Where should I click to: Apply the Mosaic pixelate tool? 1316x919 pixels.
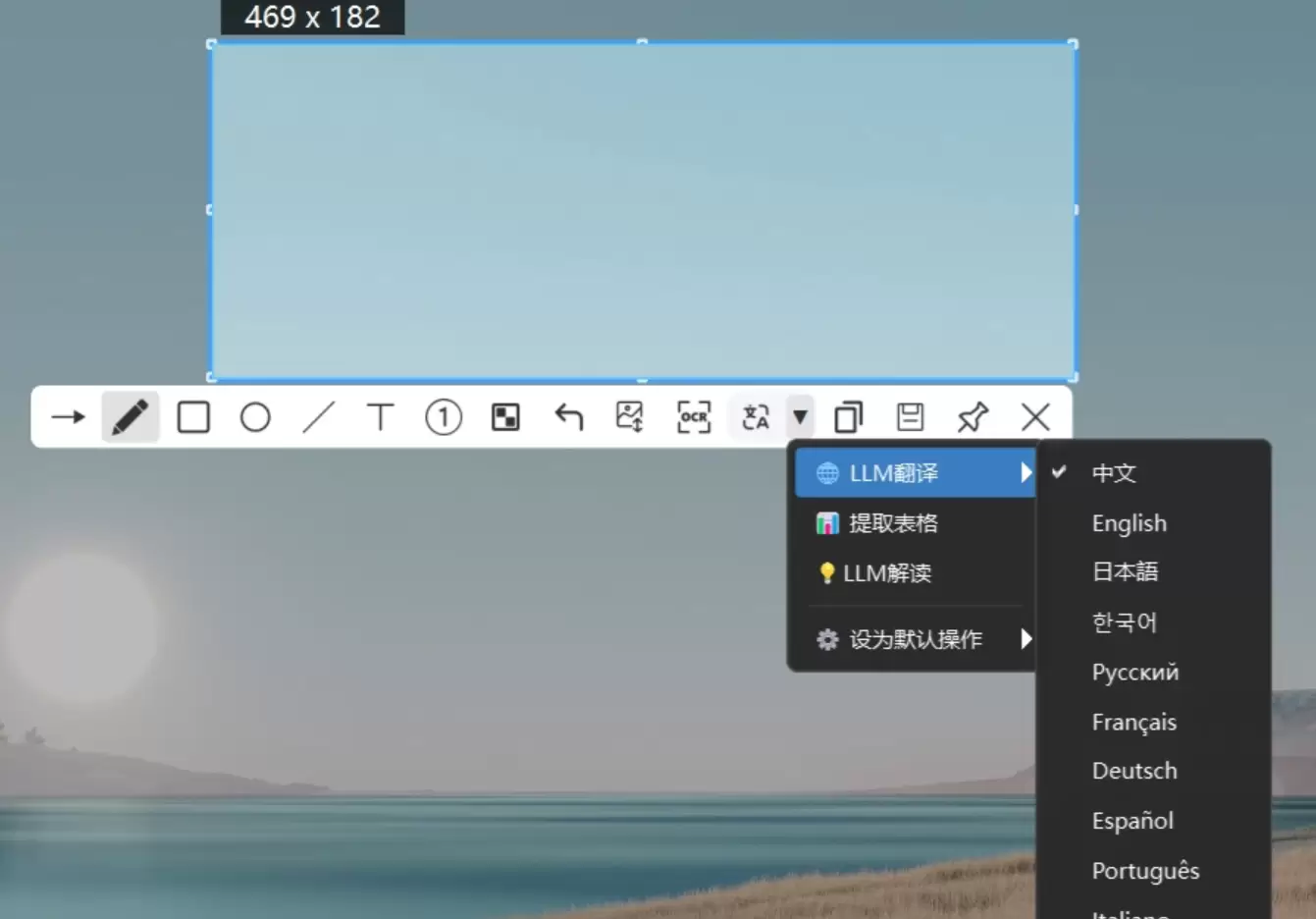(x=505, y=416)
